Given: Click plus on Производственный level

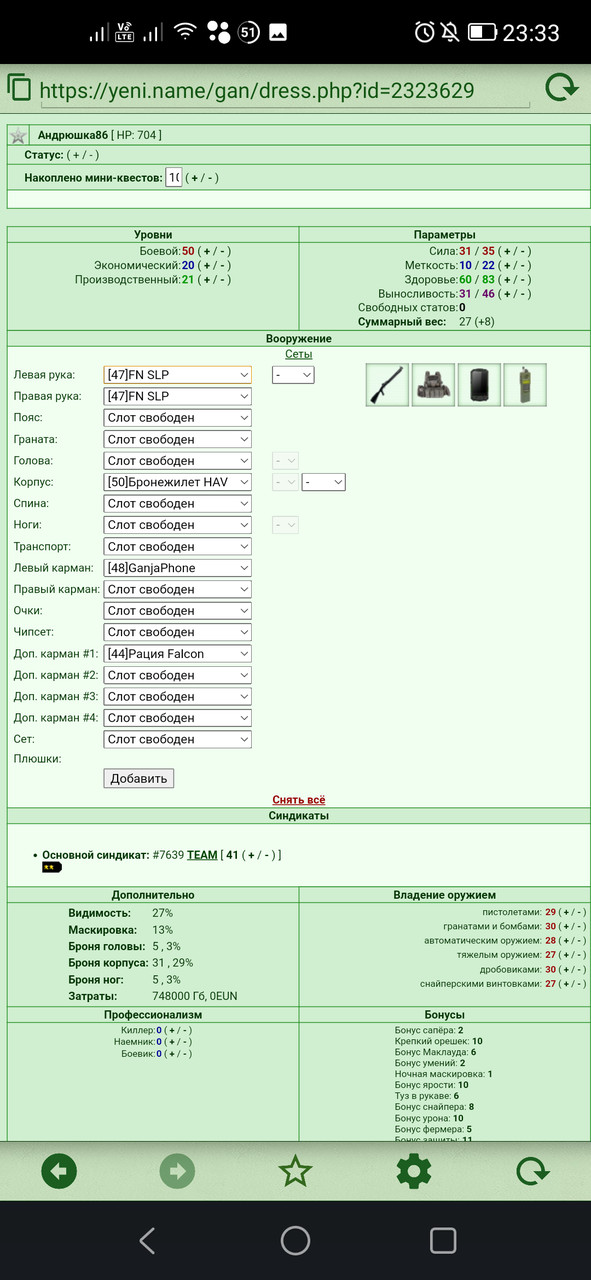Looking at the screenshot, I should click(x=205, y=280).
